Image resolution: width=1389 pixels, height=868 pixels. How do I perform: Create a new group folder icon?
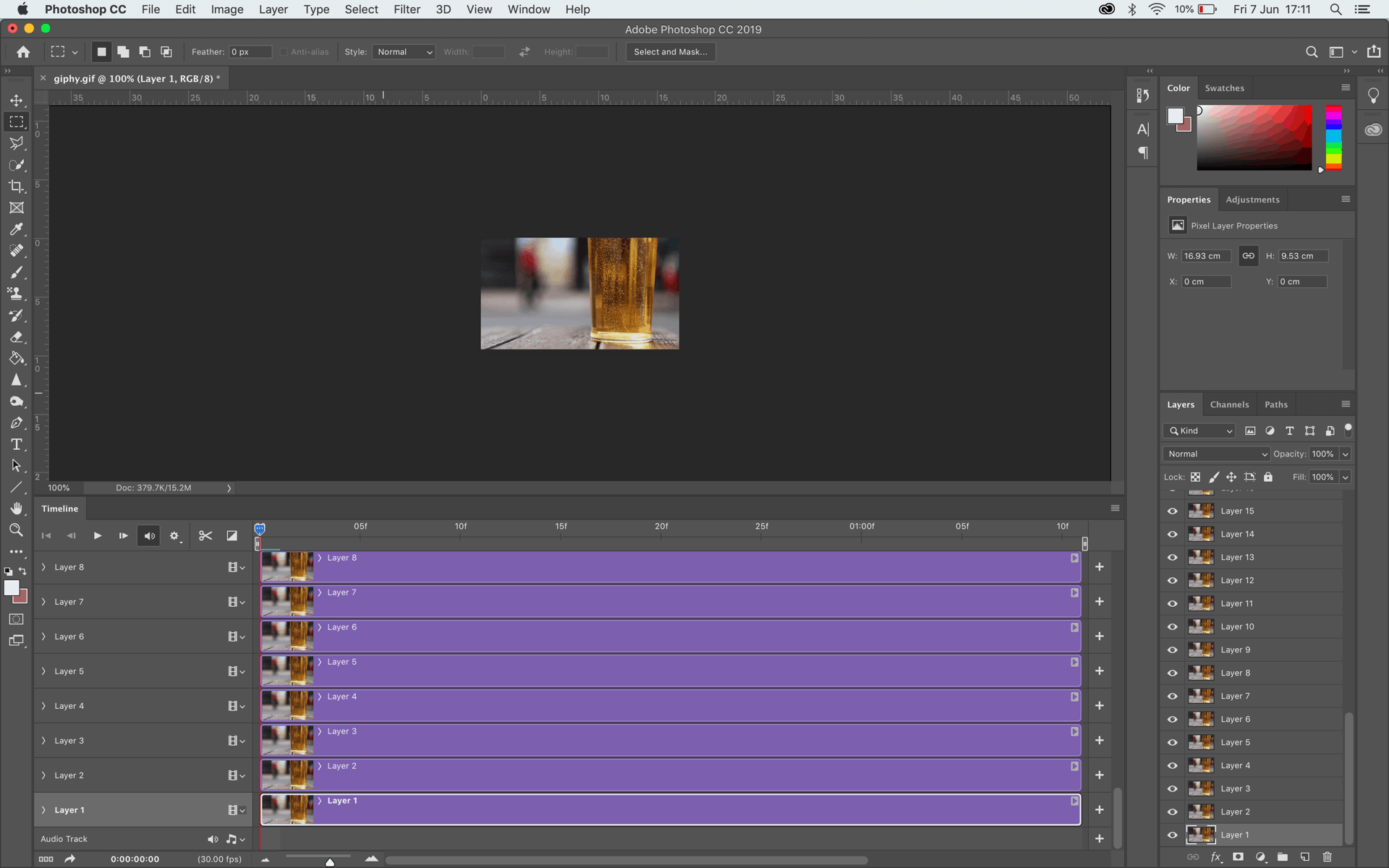click(1283, 857)
